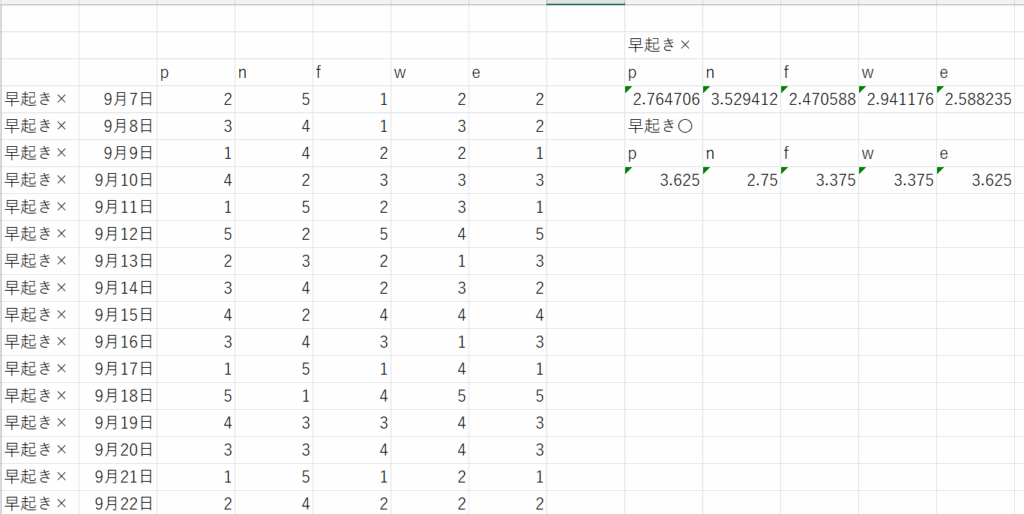
Task: Click the 3.375 cell under the f header
Action: point(819,180)
